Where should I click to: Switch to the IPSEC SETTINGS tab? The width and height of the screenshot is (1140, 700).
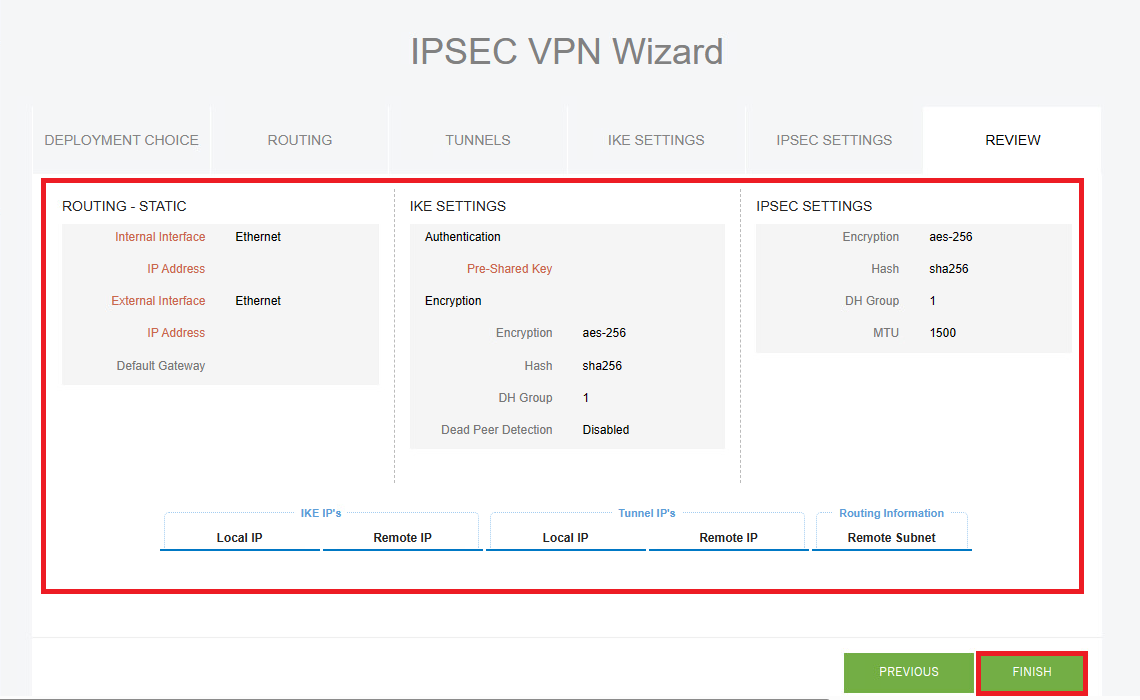coord(834,140)
